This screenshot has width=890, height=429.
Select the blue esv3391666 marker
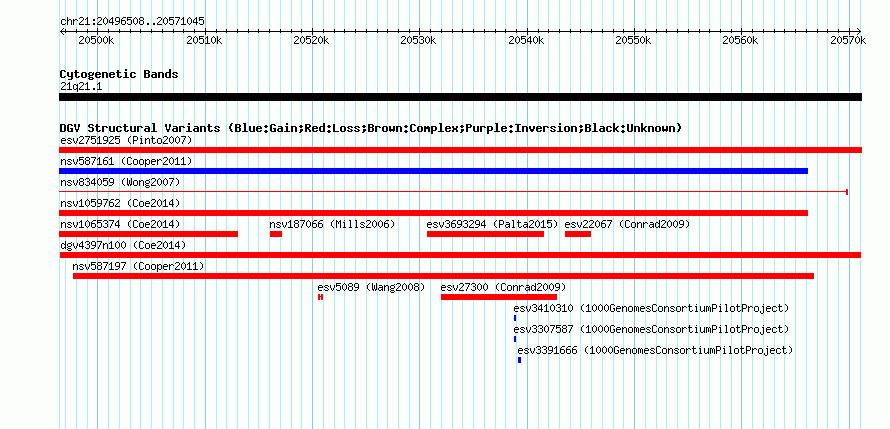[x=519, y=360]
